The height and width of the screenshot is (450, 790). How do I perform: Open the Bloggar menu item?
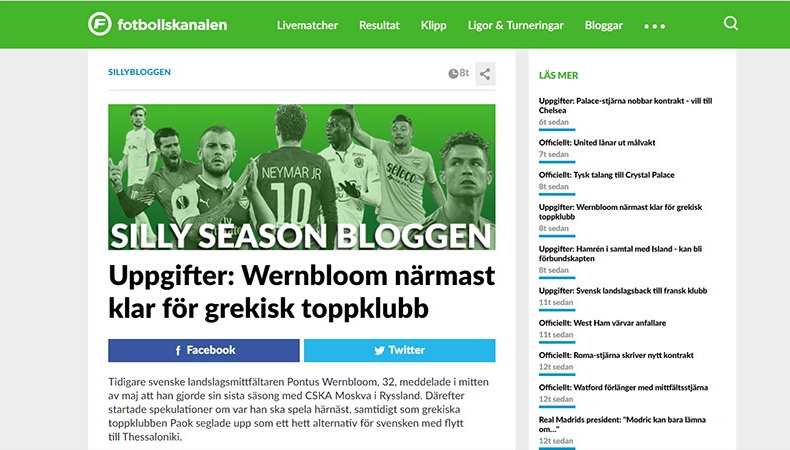click(x=604, y=25)
